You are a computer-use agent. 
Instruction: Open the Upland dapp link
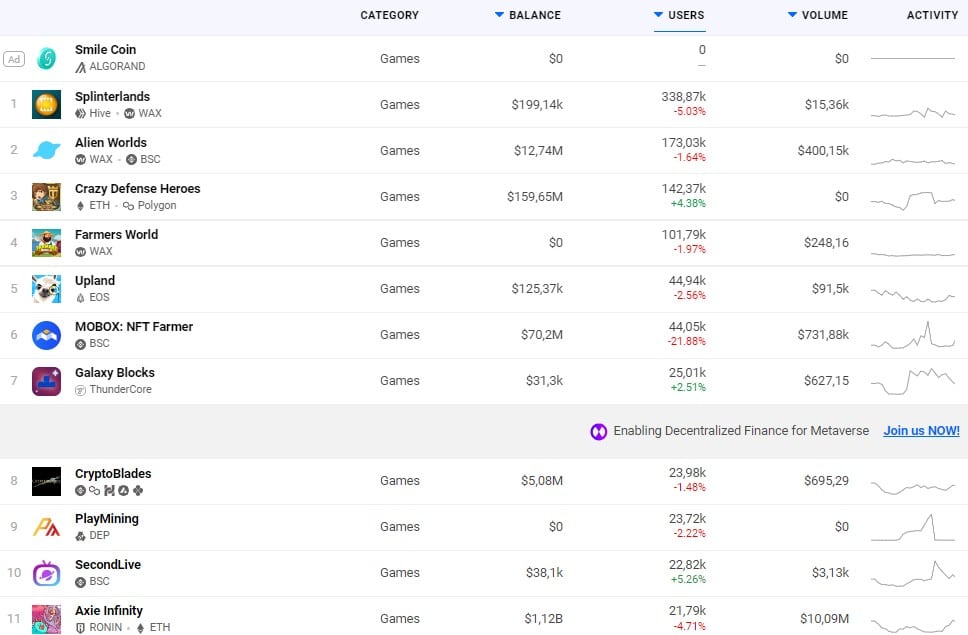pos(95,280)
